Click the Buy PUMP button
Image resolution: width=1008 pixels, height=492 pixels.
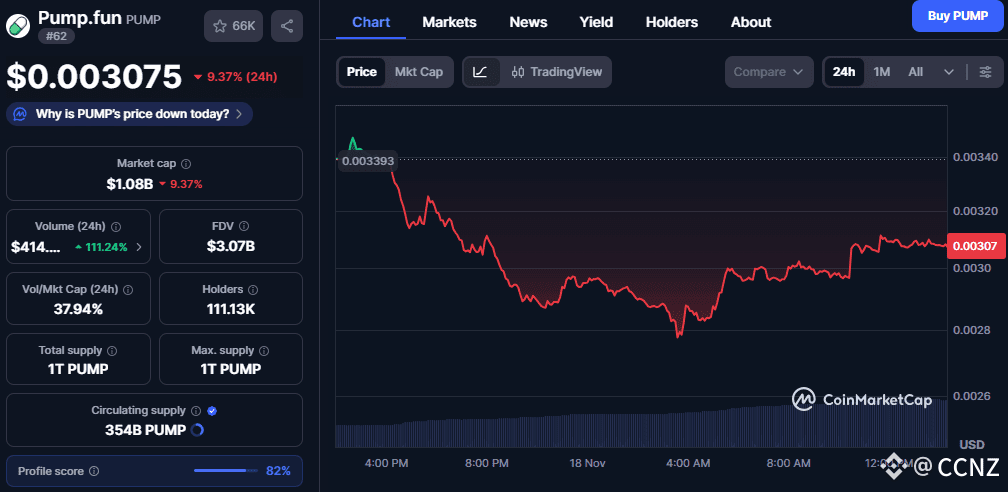[x=957, y=16]
